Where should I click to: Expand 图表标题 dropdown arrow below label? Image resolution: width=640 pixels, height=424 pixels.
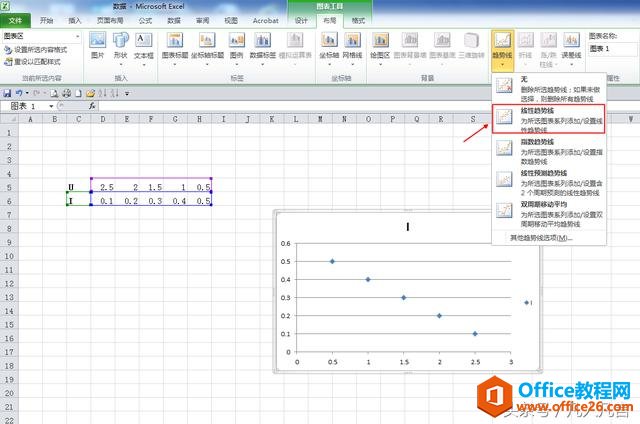(x=175, y=64)
